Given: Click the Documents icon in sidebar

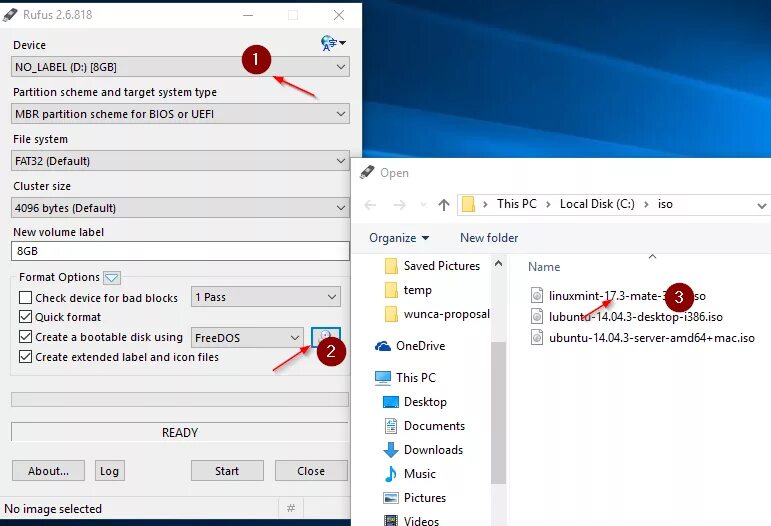Looking at the screenshot, I should tap(391, 426).
